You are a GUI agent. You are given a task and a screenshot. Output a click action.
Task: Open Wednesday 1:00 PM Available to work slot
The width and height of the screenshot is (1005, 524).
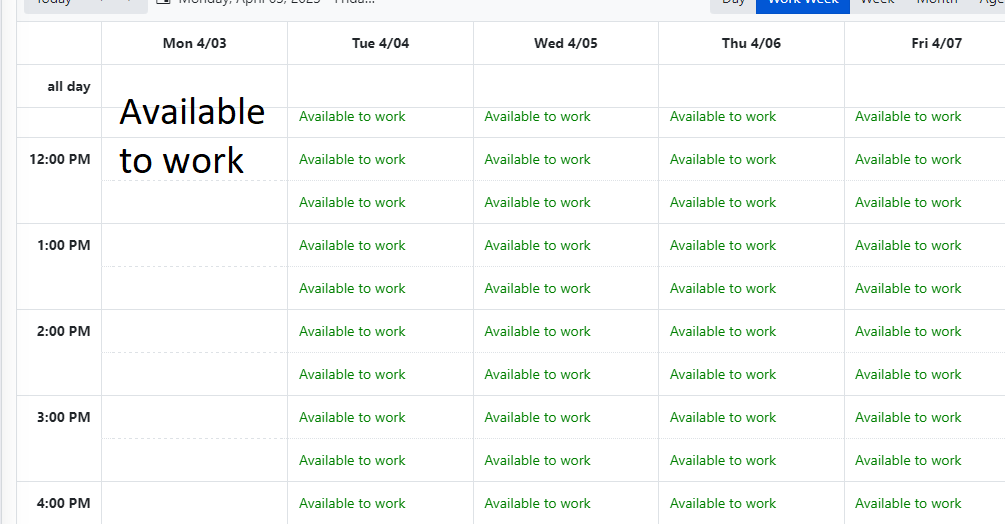click(537, 245)
